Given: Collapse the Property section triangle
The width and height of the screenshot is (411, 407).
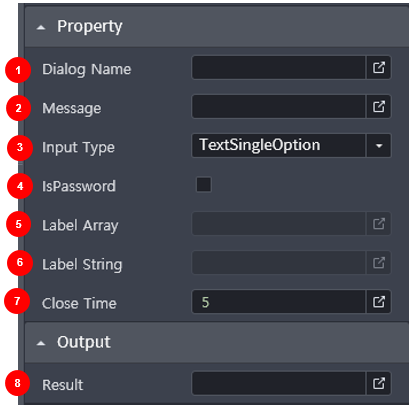Looking at the screenshot, I should click(41, 27).
